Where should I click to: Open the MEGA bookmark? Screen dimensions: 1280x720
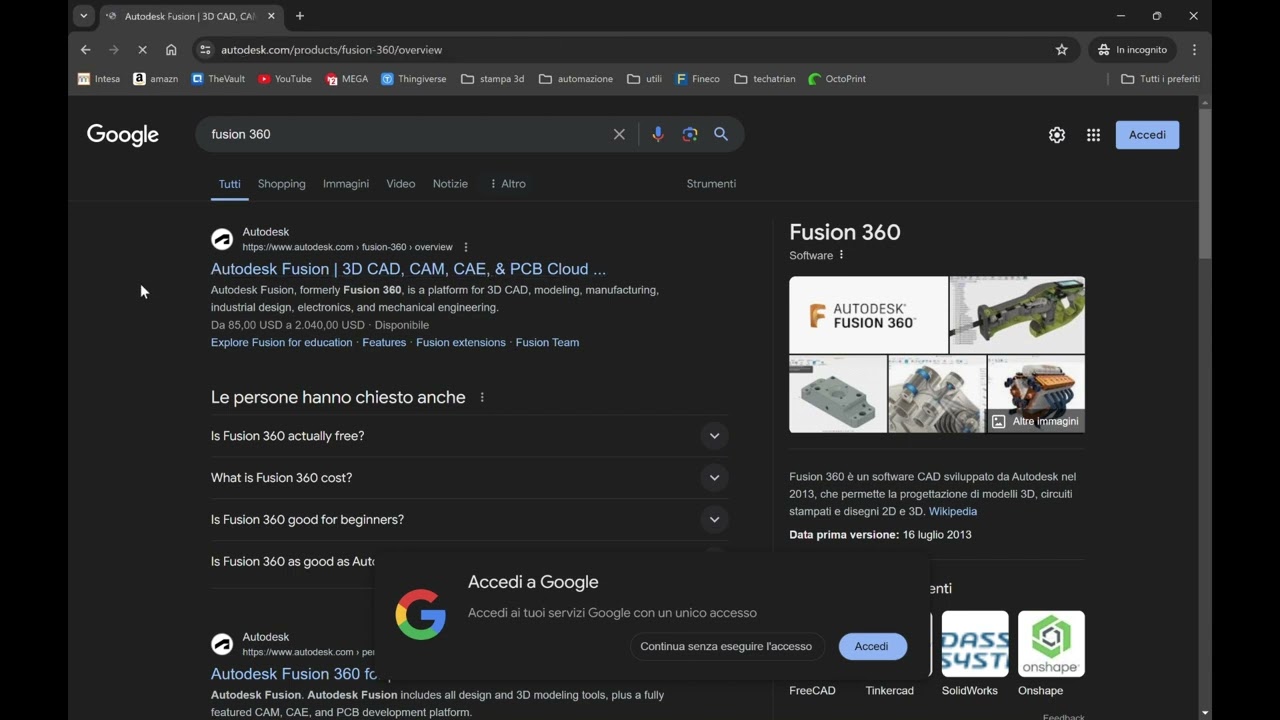click(x=347, y=79)
